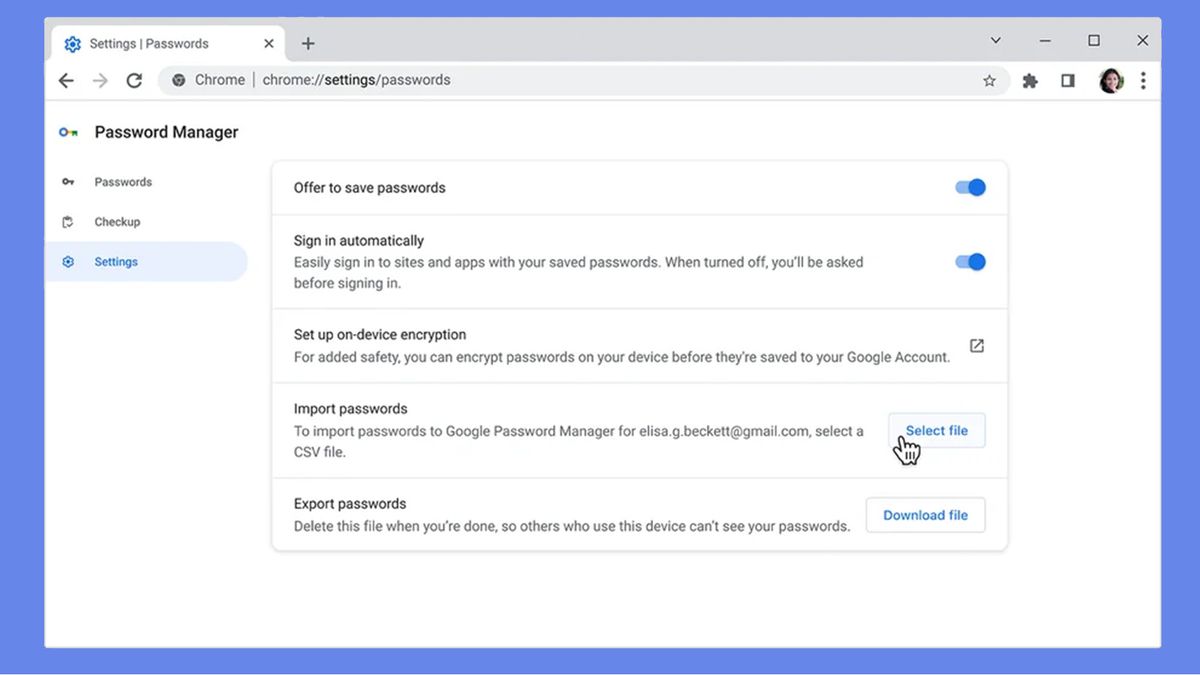Click Select file to import passwords
Image resolution: width=1200 pixels, height=675 pixels.
(x=936, y=430)
